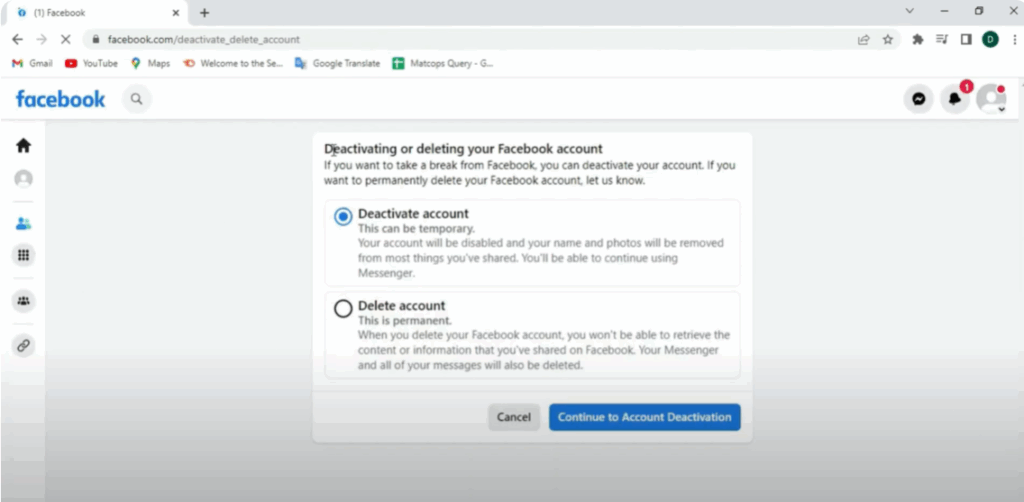Open your profile avatar in left sidebar
Viewport: 1024px width, 502px height.
pos(24,179)
